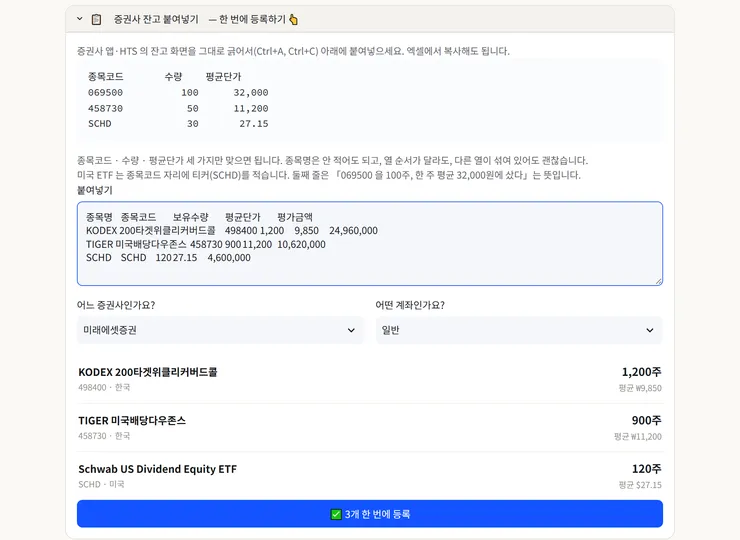The height and width of the screenshot is (540, 740).
Task: Click the 종목코드 example header cell
Action: [106, 76]
